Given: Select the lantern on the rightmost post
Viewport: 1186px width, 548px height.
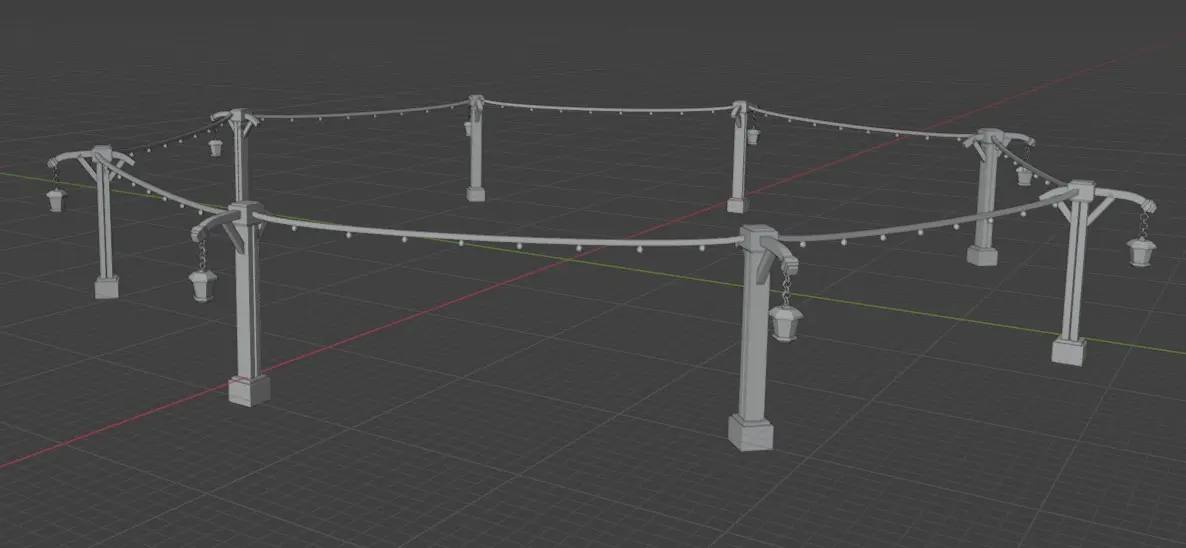Looking at the screenshot, I should pos(1141,252).
